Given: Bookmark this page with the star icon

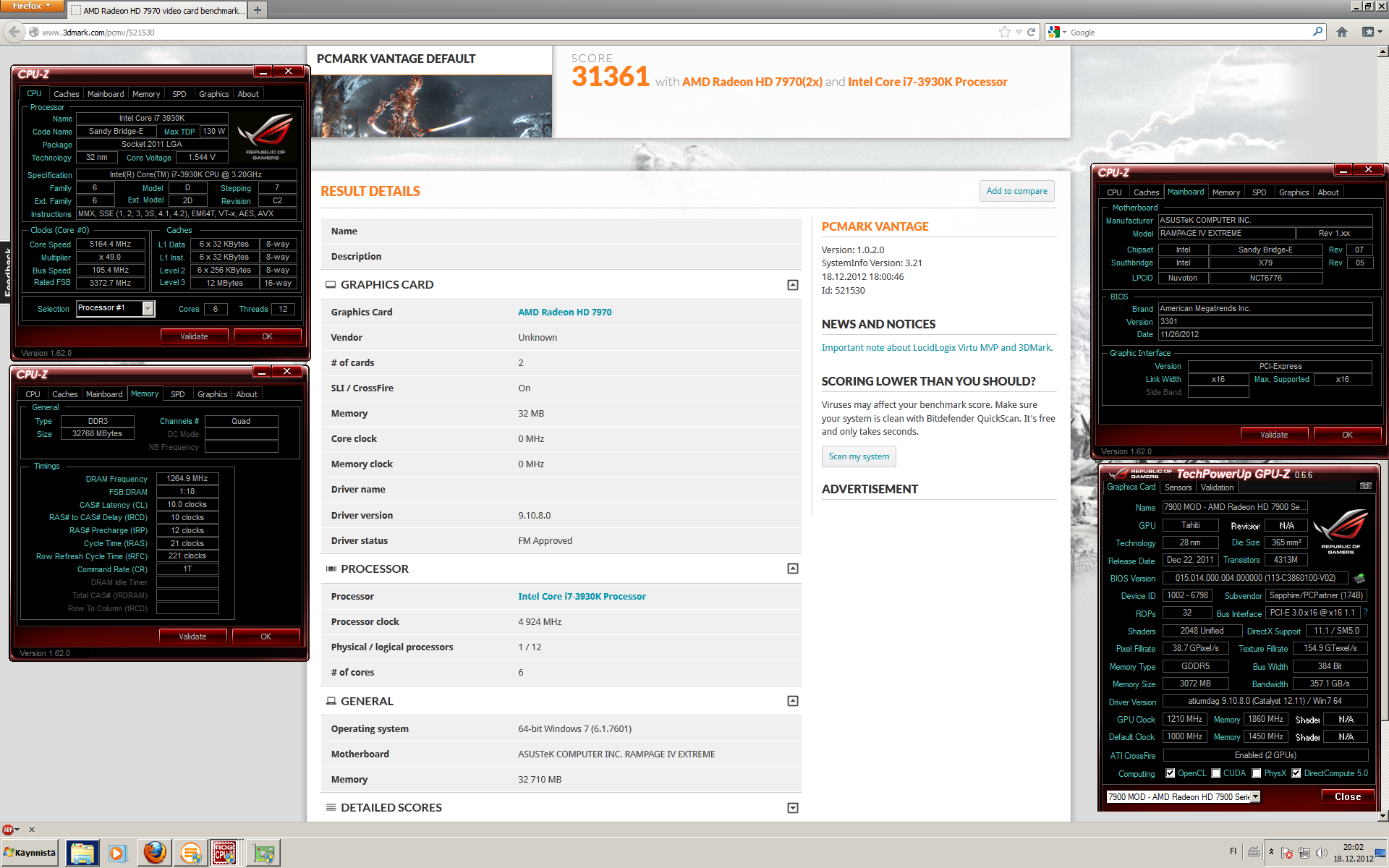Looking at the screenshot, I should pyautogui.click(x=1004, y=32).
